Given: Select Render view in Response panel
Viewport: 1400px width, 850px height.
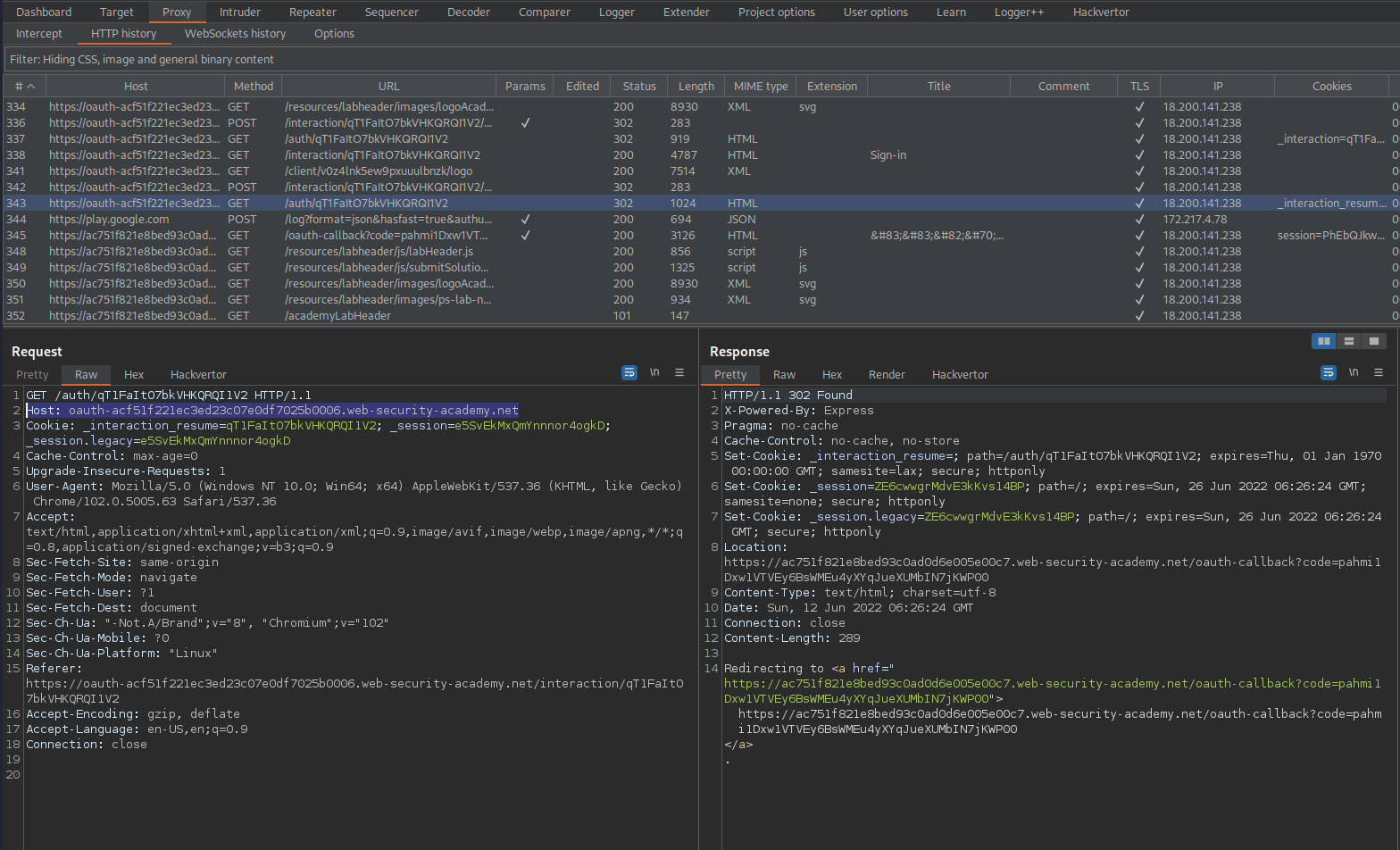Looking at the screenshot, I should [887, 375].
